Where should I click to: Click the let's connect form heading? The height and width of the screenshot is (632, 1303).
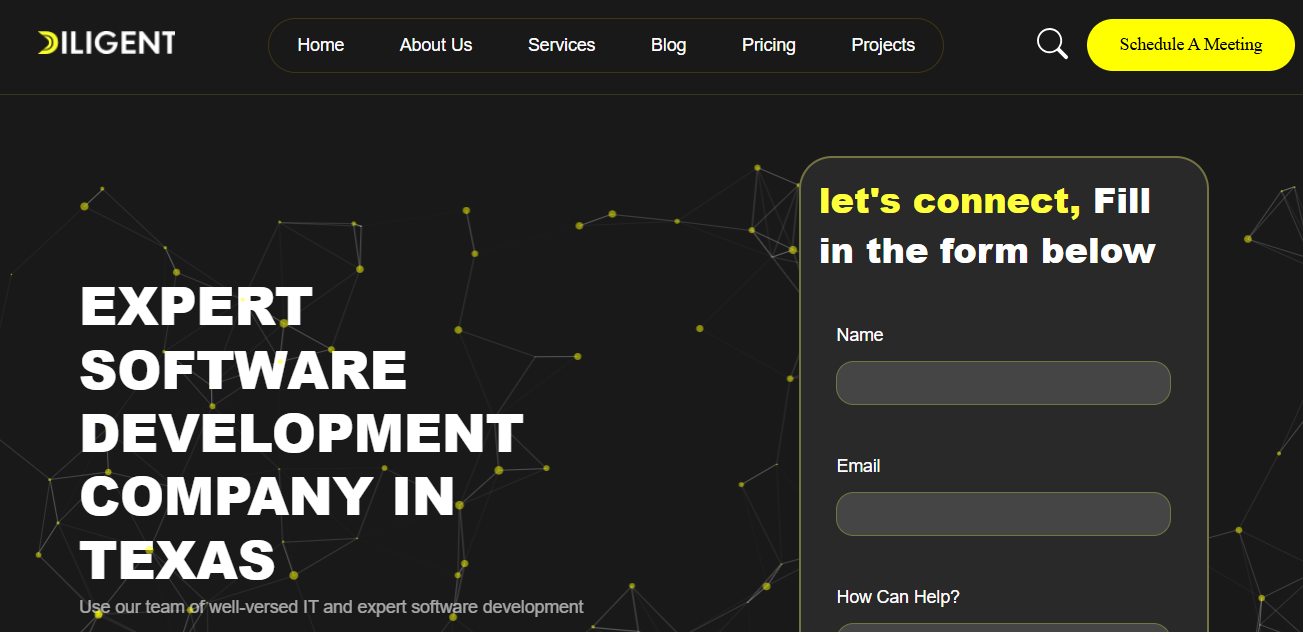click(986, 225)
